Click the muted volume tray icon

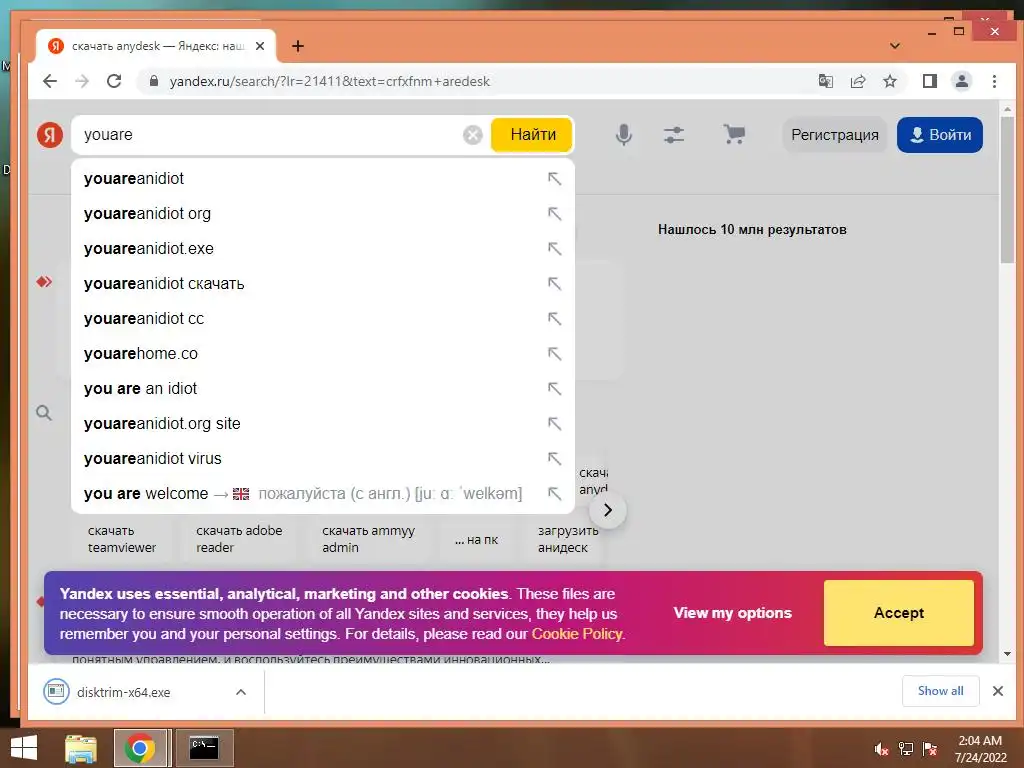[882, 749]
